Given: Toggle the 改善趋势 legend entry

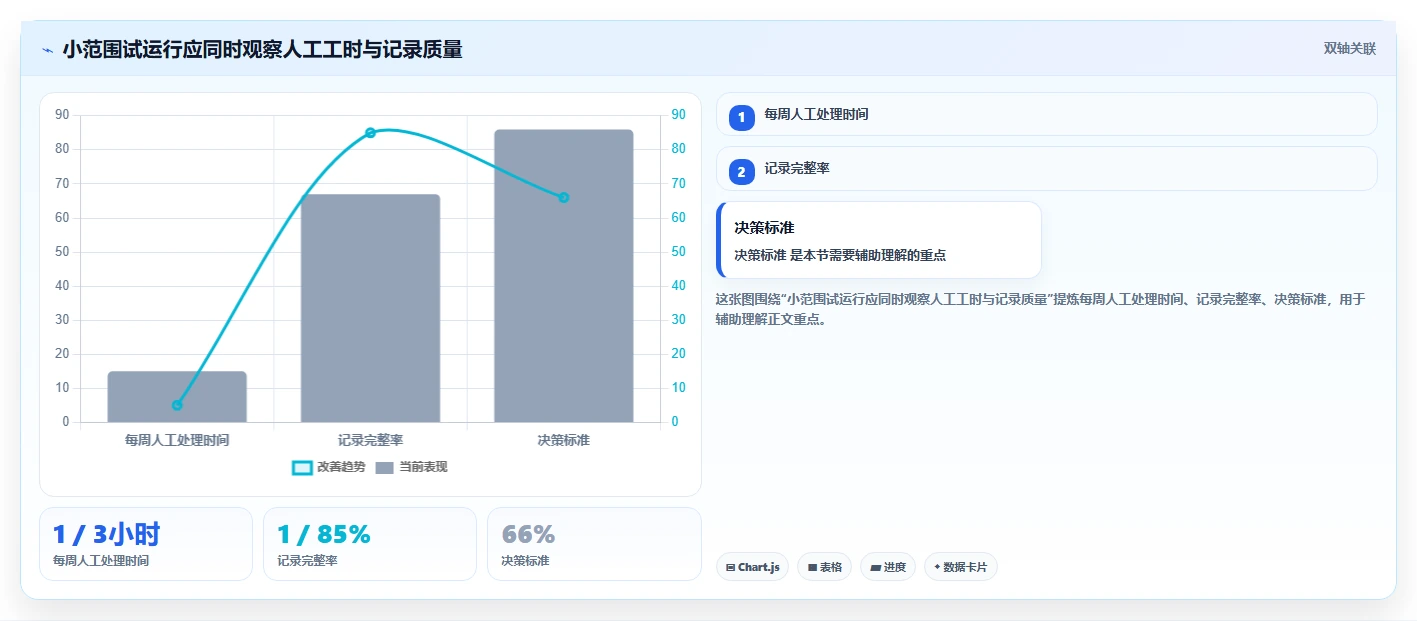Looking at the screenshot, I should pyautogui.click(x=328, y=467).
